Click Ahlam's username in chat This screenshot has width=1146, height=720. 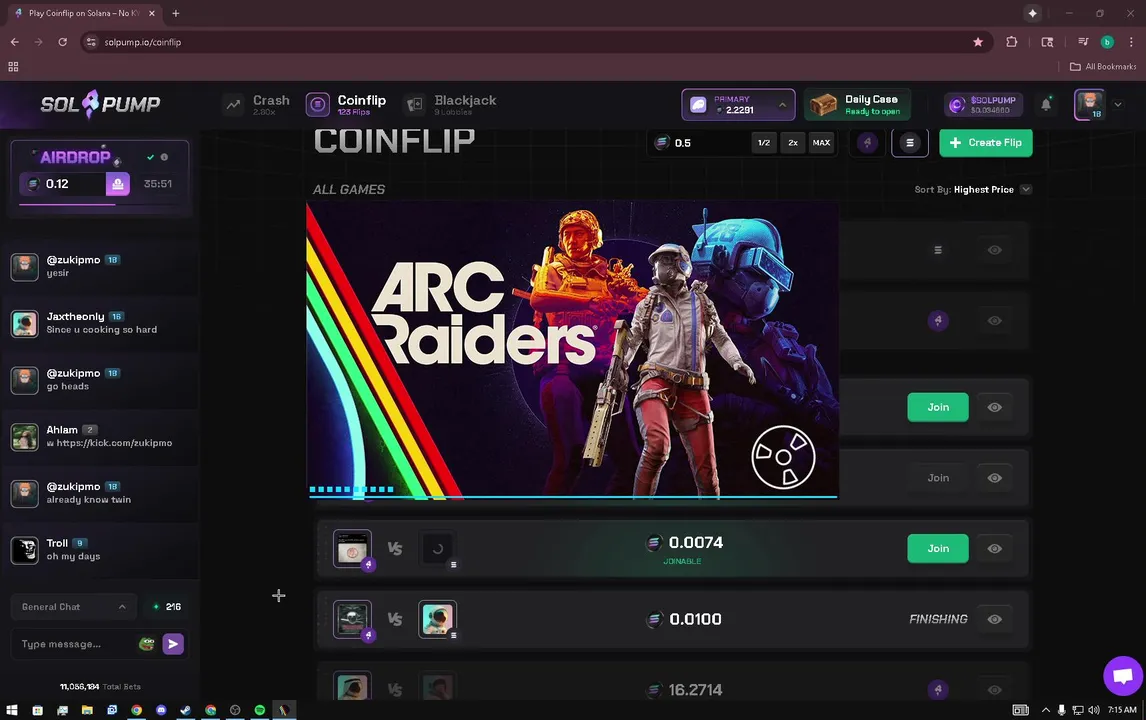[x=62, y=430]
